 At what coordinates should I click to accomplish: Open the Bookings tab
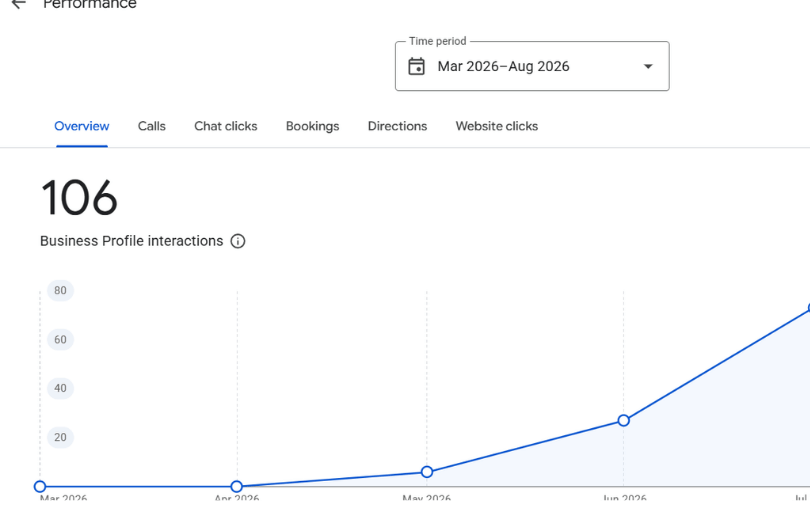[x=313, y=126]
